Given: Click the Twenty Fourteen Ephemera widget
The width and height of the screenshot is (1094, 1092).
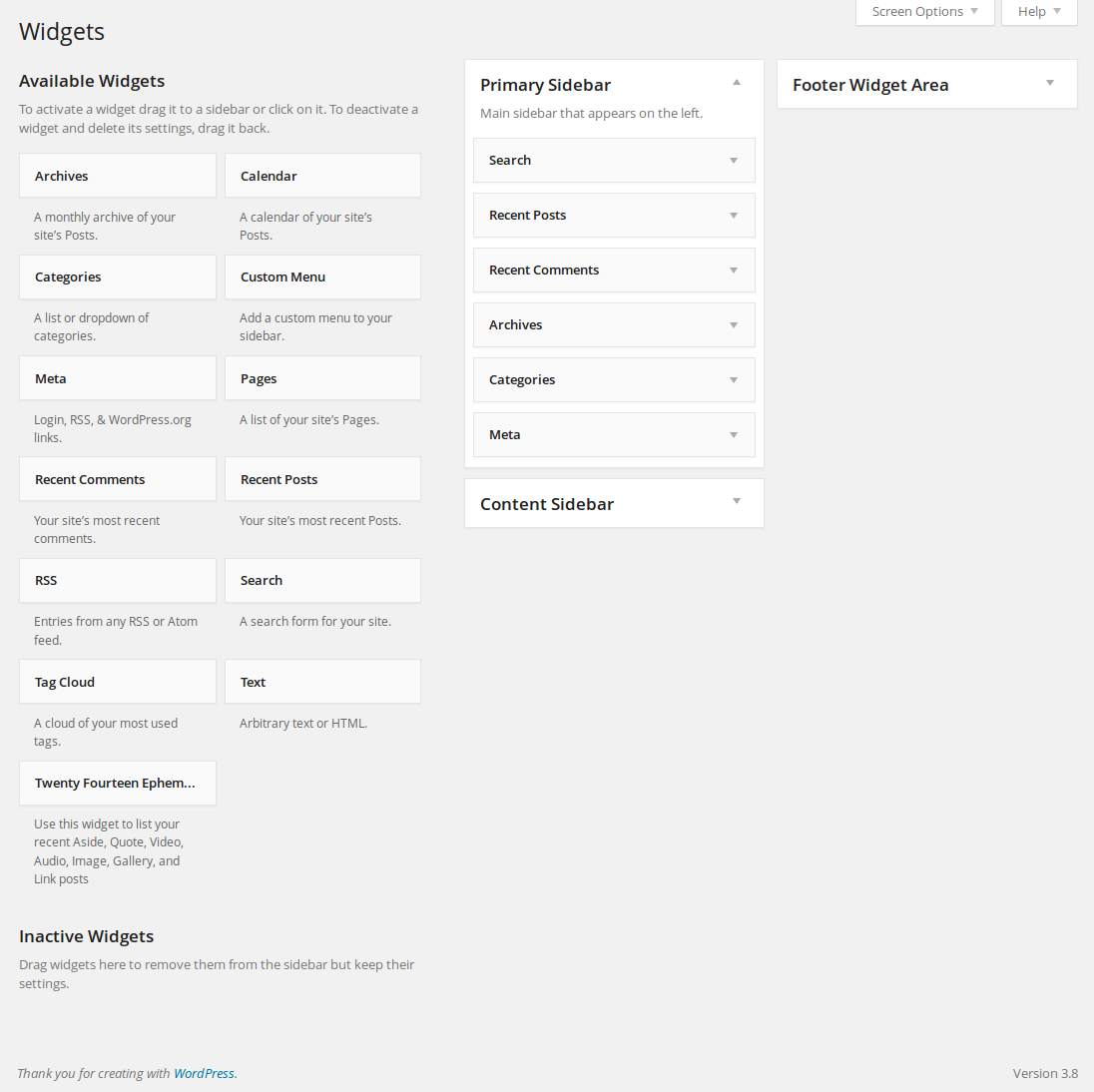Looking at the screenshot, I should [x=118, y=783].
